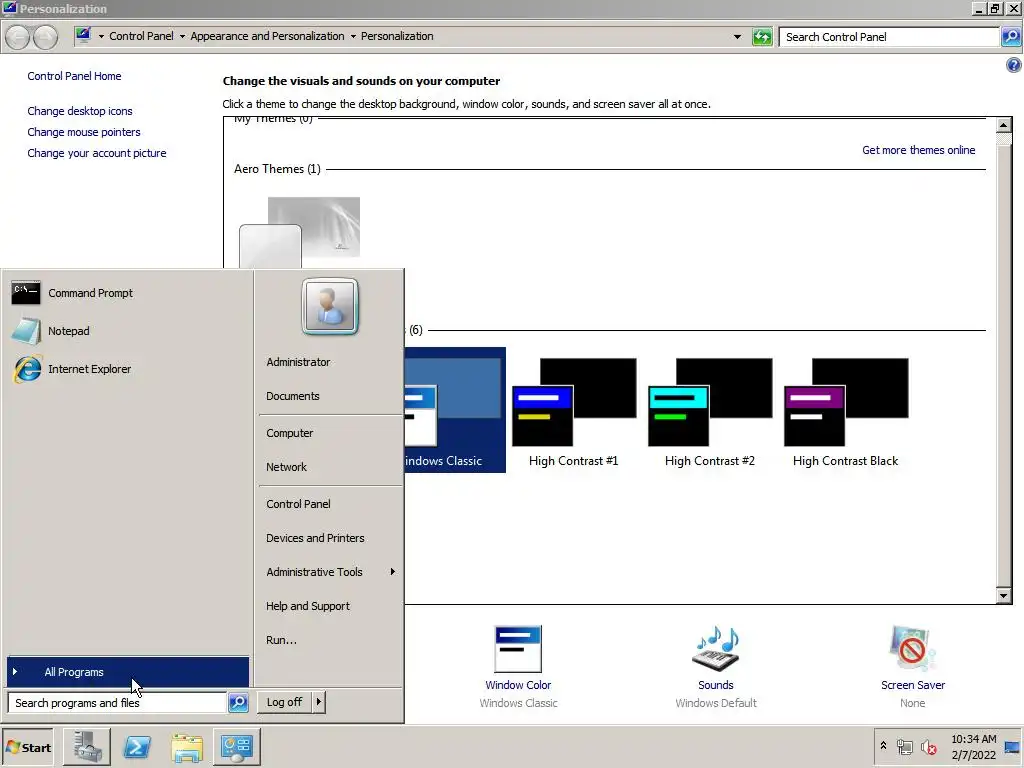Launch Notepad from the Start menu
The image size is (1024, 768).
click(69, 331)
